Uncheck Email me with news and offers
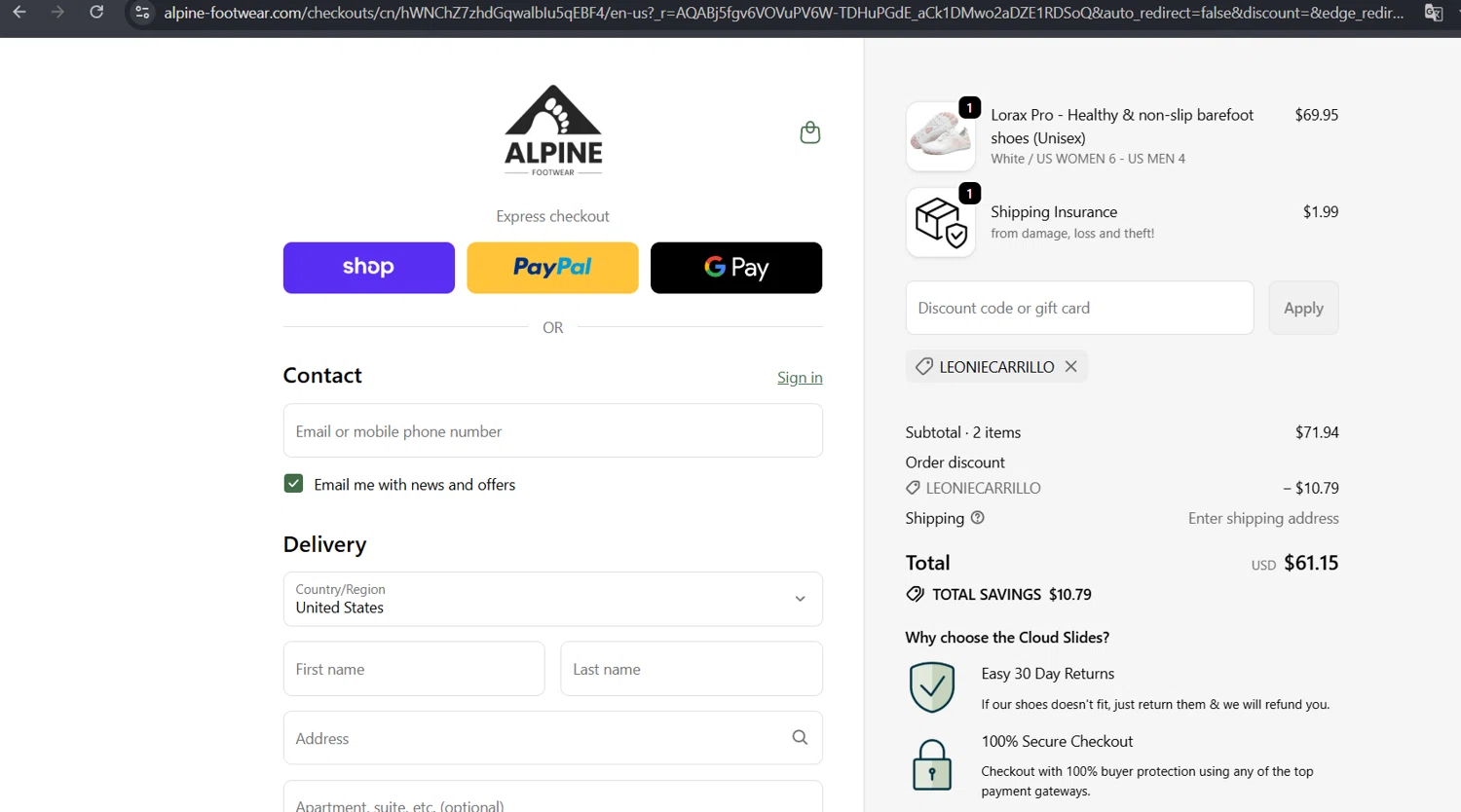Image resolution: width=1461 pixels, height=812 pixels. 293,484
